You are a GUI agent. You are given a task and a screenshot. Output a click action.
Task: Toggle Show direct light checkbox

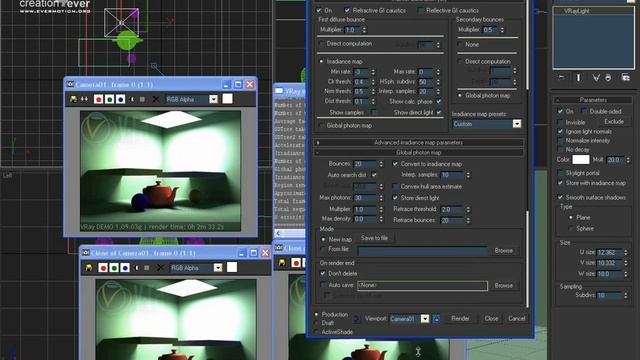[439, 112]
